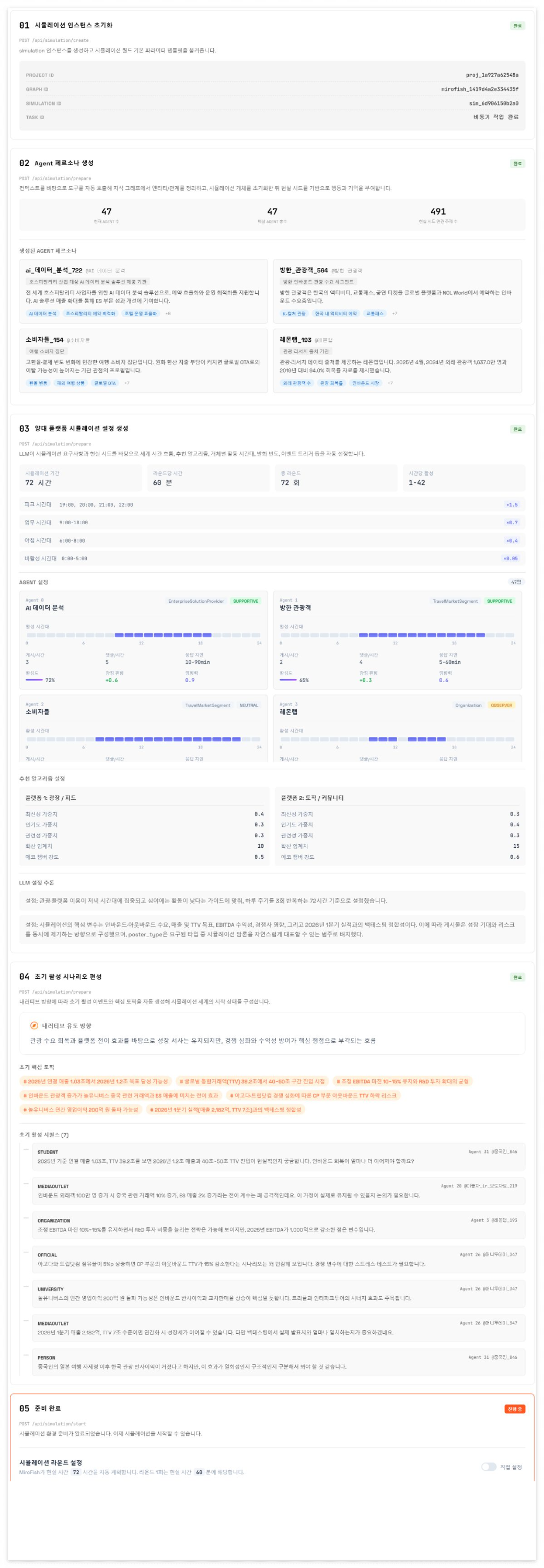The height and width of the screenshot is (1568, 544).
Task: Click the 60 분 per-round time value
Action: pos(163,483)
